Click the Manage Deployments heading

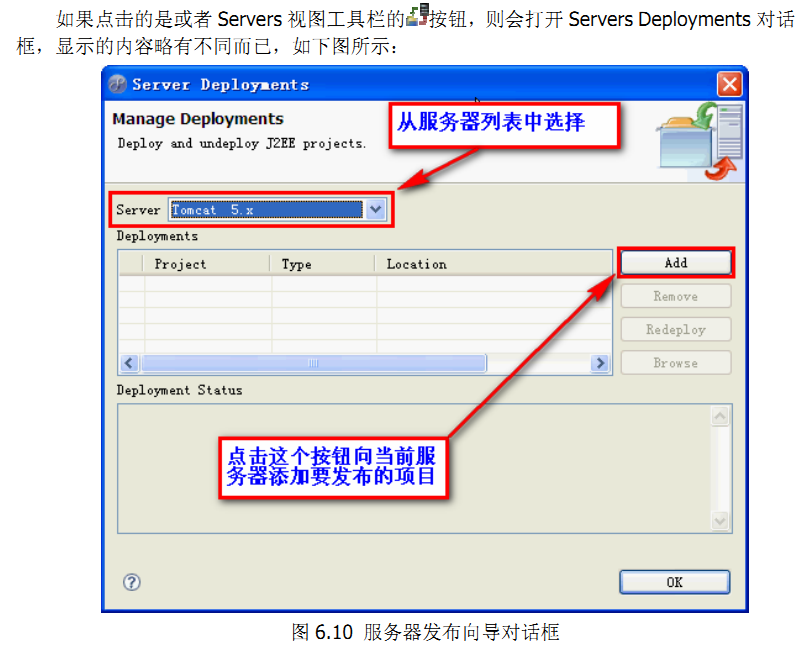pyautogui.click(x=198, y=119)
